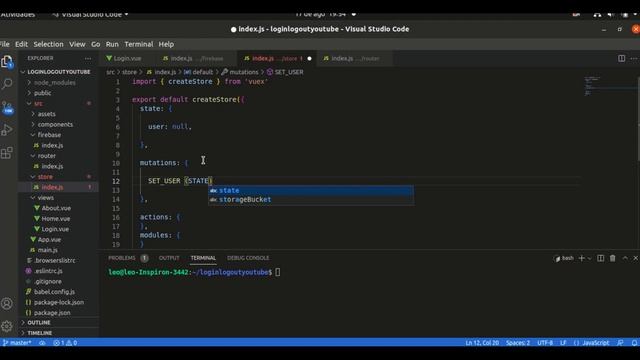640x360 pixels.
Task: Open the Extensions view
Action: (x=7, y=153)
